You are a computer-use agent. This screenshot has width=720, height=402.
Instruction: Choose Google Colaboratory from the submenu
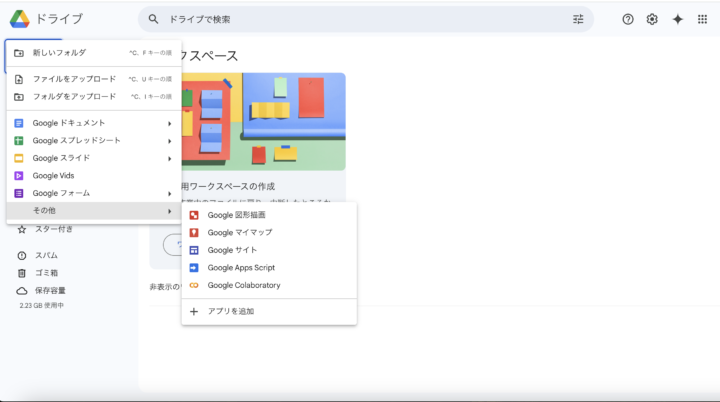269,285
